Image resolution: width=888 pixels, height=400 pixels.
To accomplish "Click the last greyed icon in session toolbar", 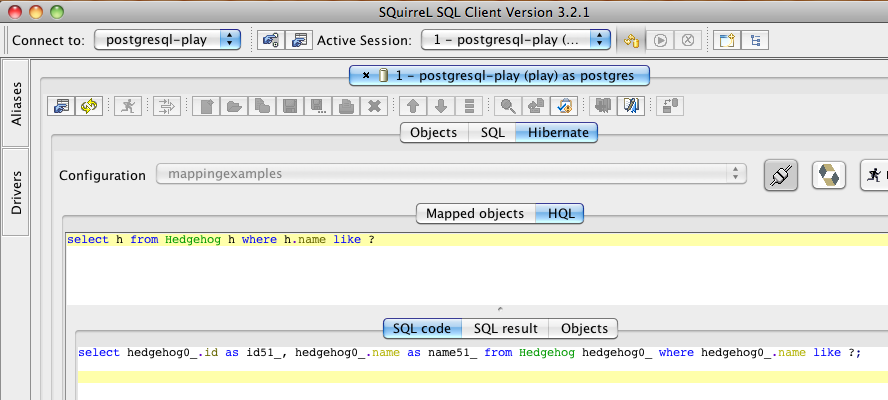I will [x=670, y=106].
